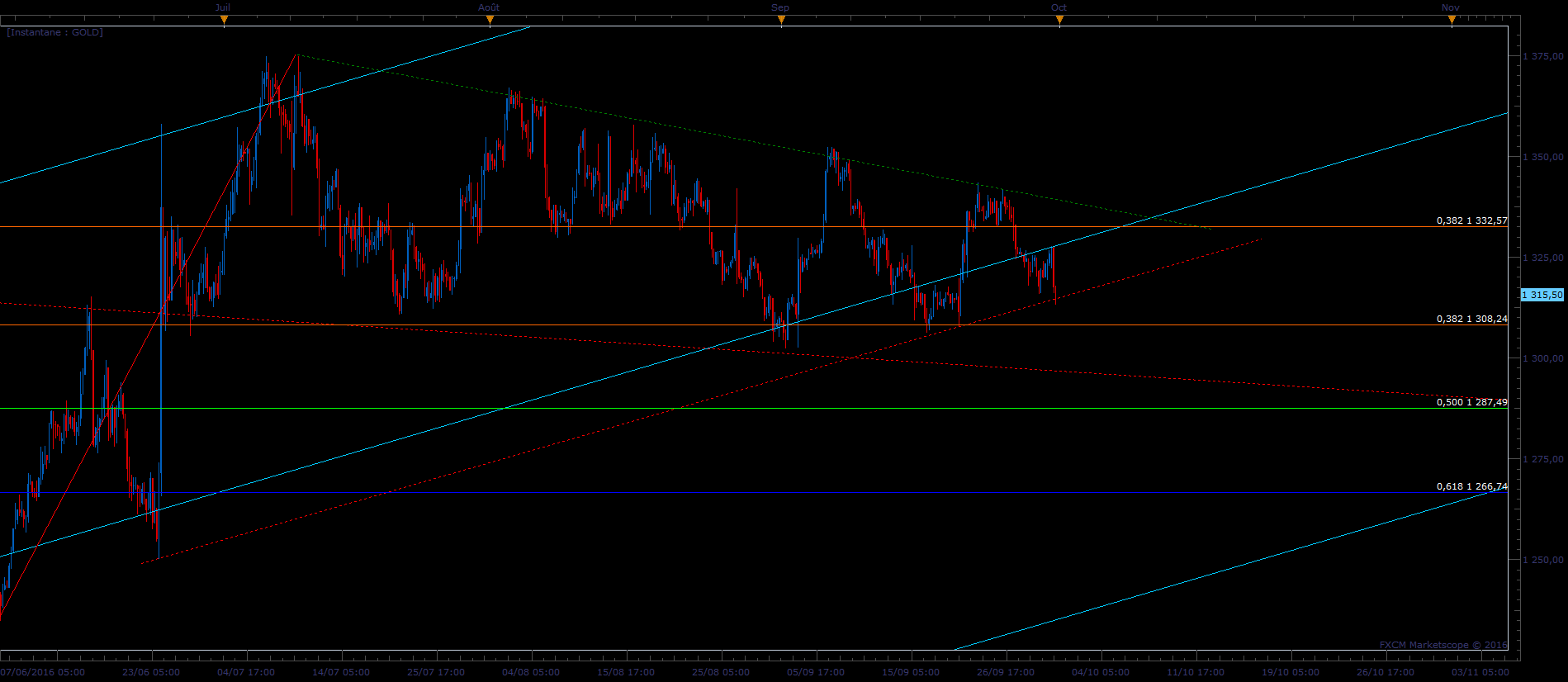
Task: Click the Instantané : GOLD chart title
Action: 55,32
